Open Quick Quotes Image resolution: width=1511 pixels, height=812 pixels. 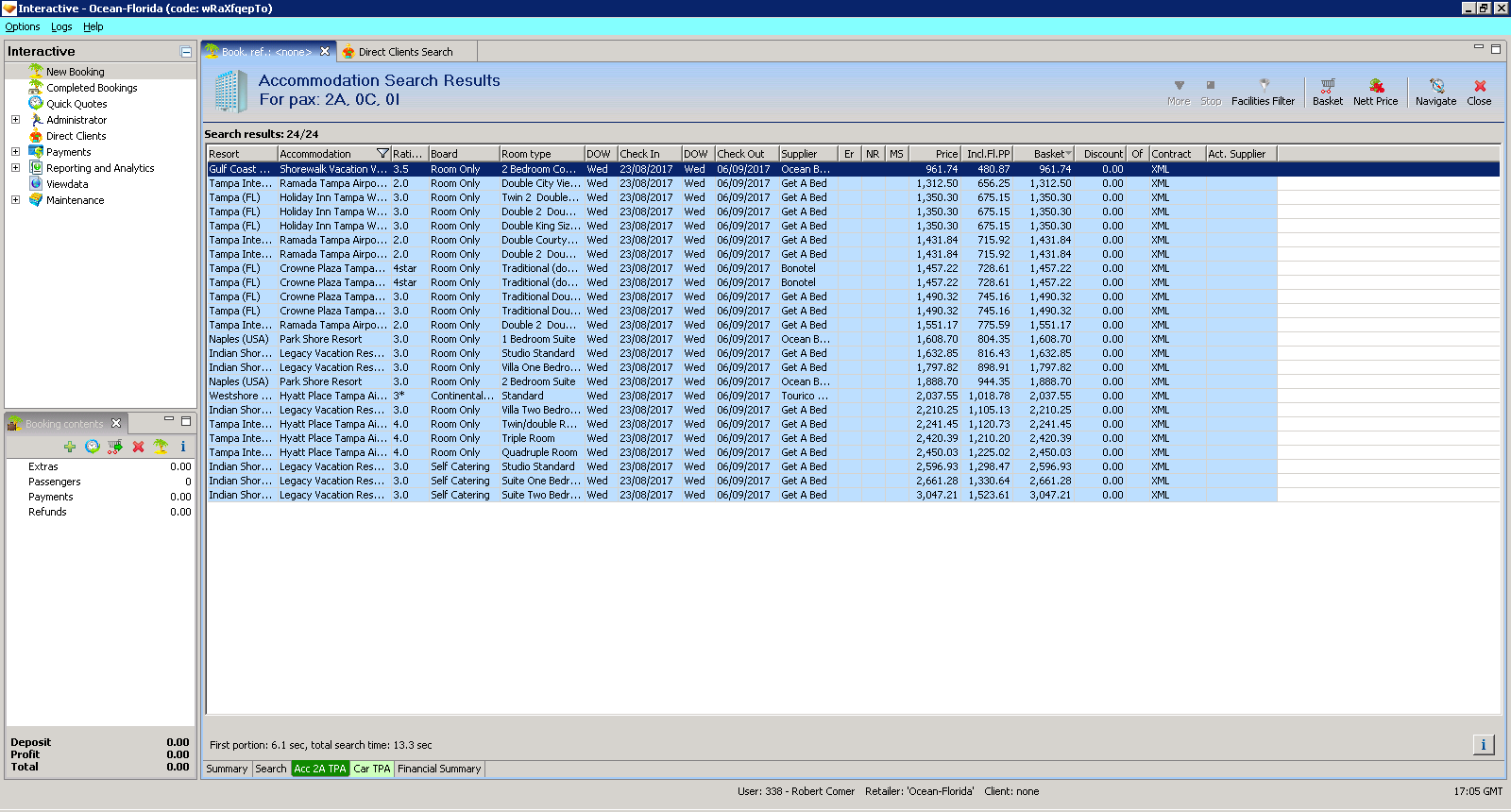click(x=76, y=104)
